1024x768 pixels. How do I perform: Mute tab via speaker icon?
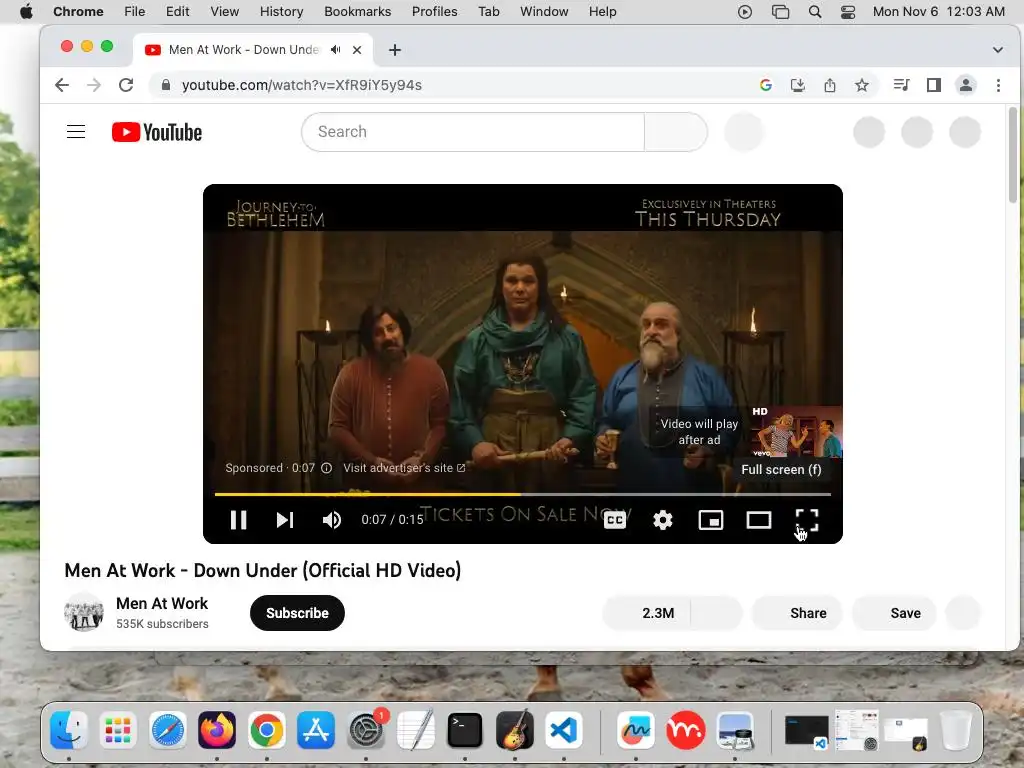coord(336,50)
